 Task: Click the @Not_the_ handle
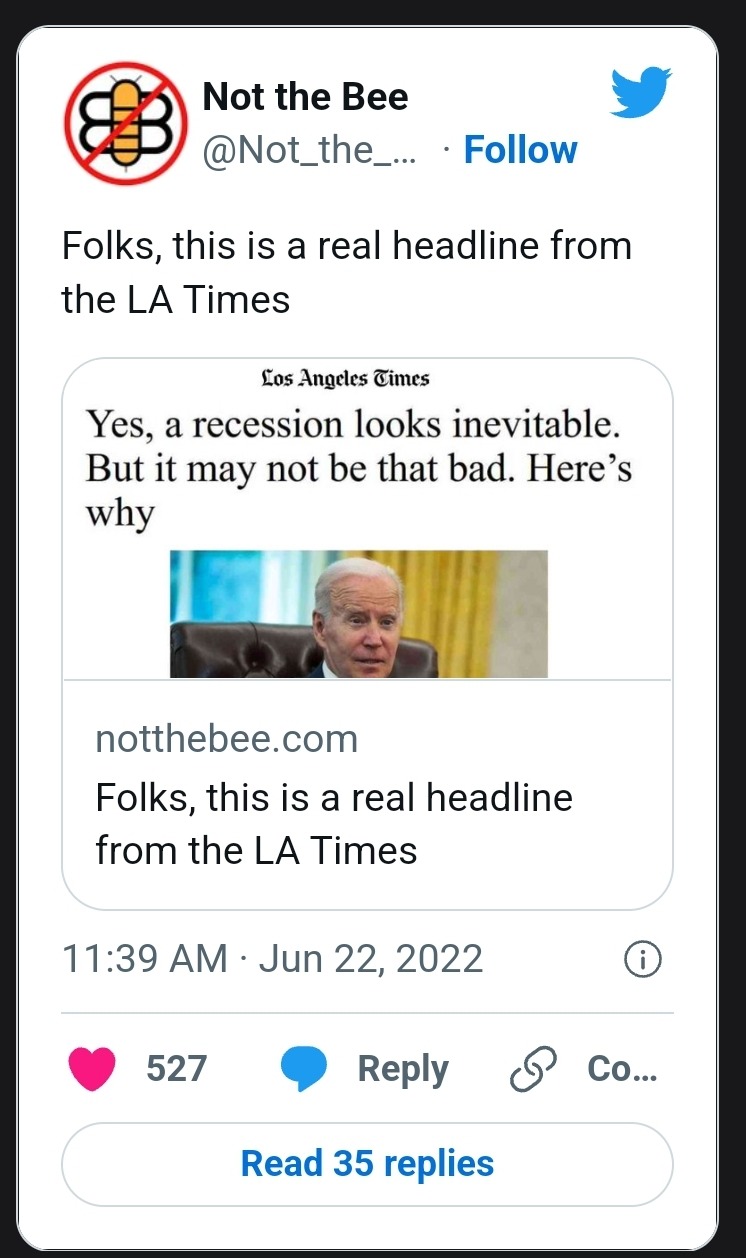pos(311,151)
